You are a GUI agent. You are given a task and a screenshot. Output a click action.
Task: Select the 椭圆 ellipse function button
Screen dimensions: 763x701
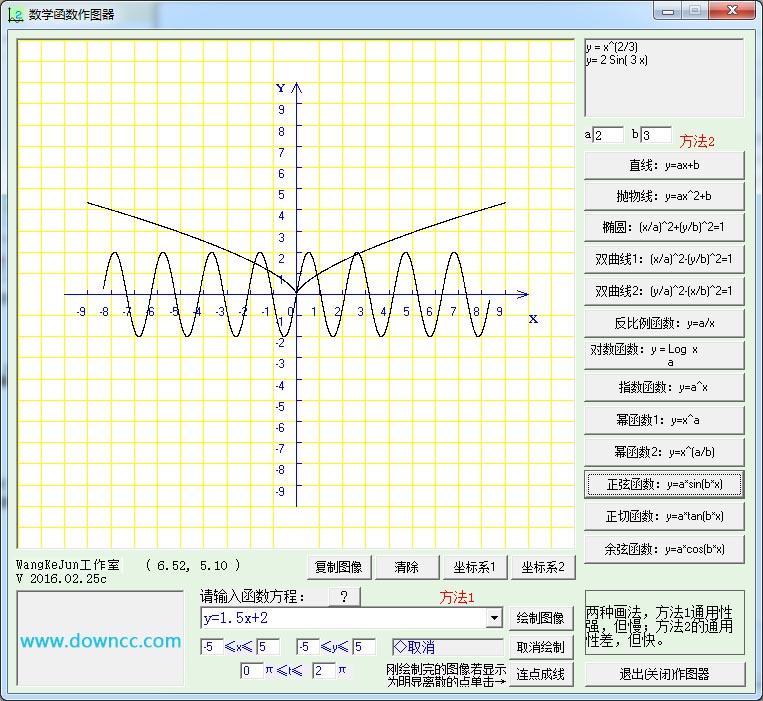coord(664,228)
